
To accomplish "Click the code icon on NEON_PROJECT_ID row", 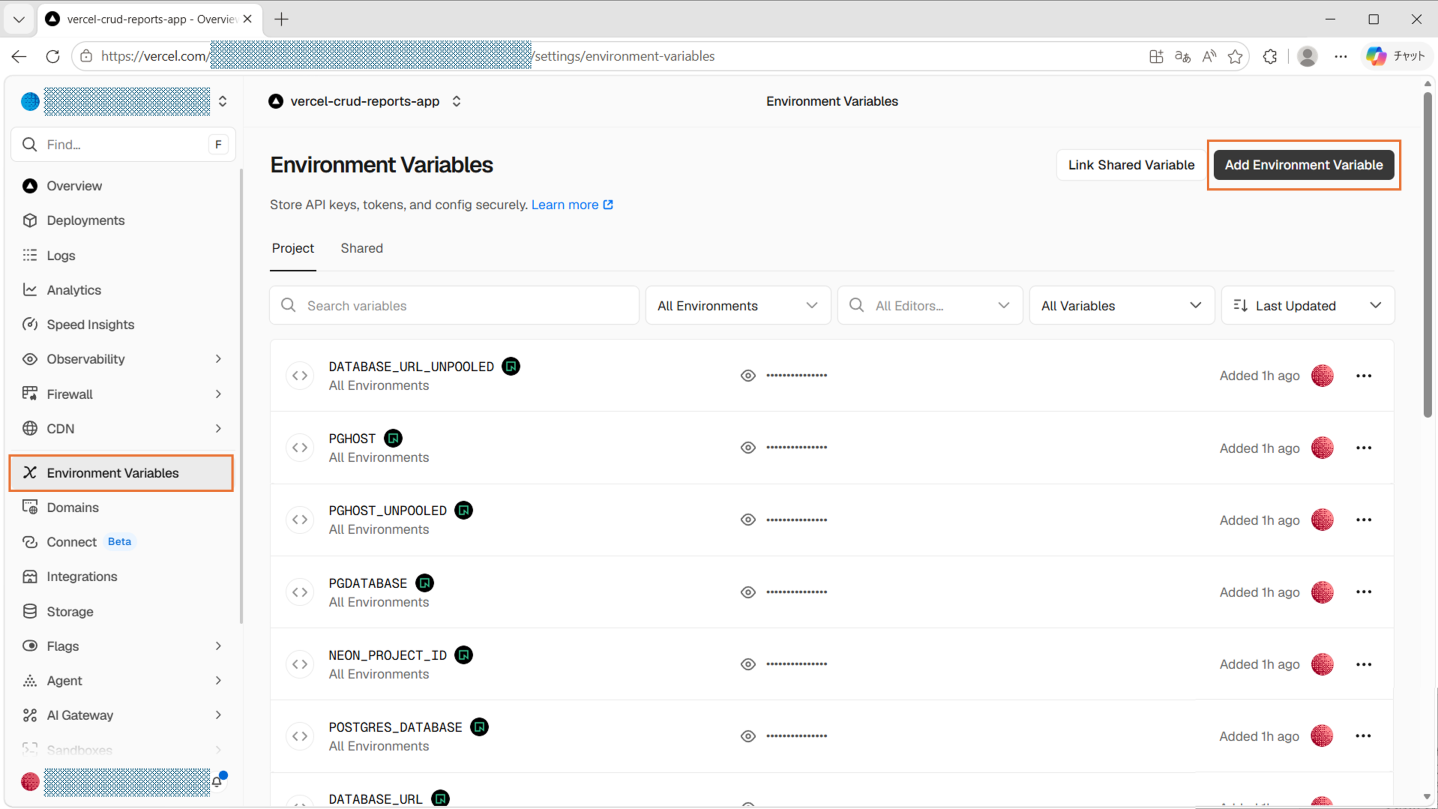I will 300,664.
